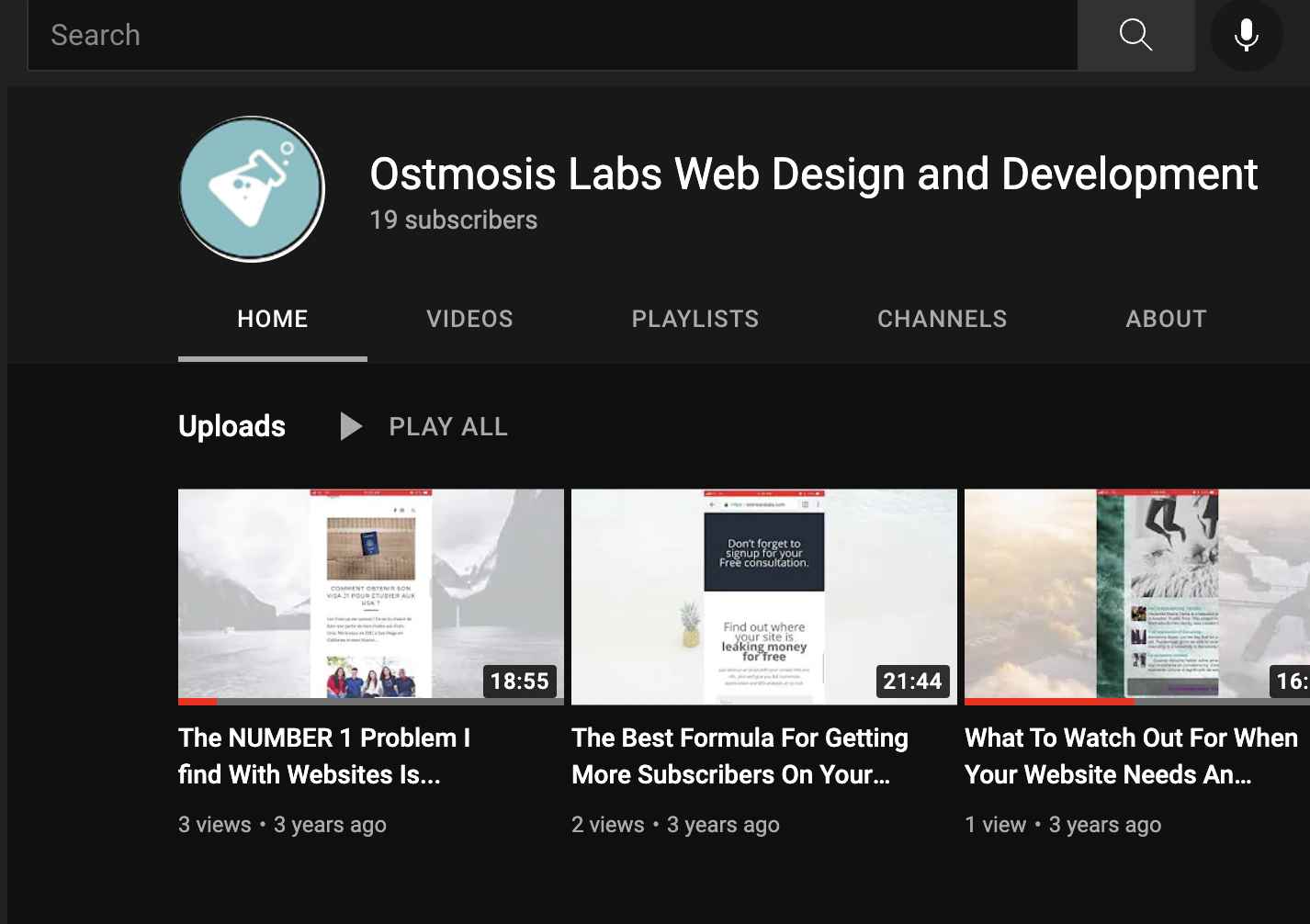Open the Ostmosis Labs channel avatar
The height and width of the screenshot is (924, 1310).
pyautogui.click(x=252, y=189)
